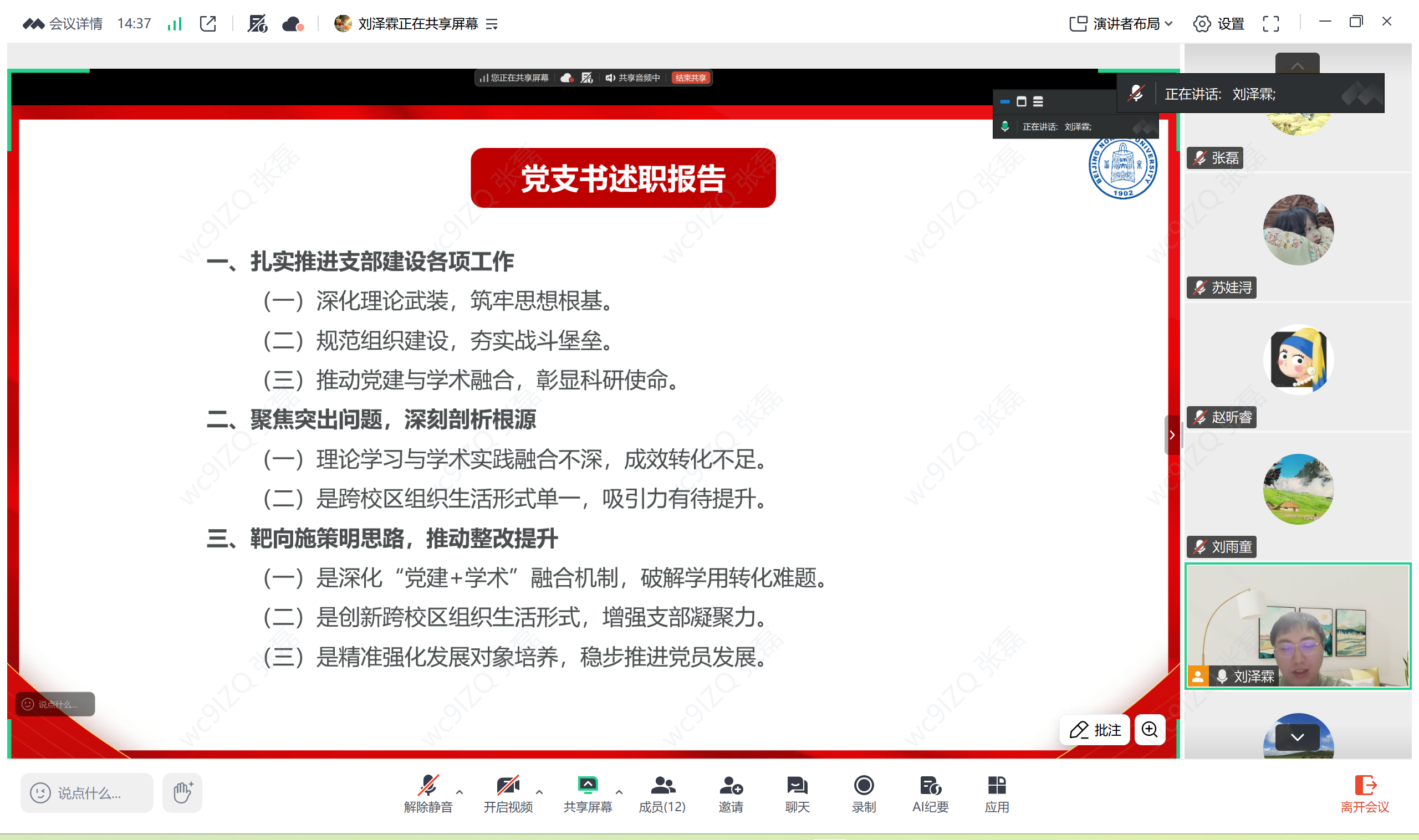
Task: Click the zoom-in magnifier near 批注
Action: point(1150,730)
